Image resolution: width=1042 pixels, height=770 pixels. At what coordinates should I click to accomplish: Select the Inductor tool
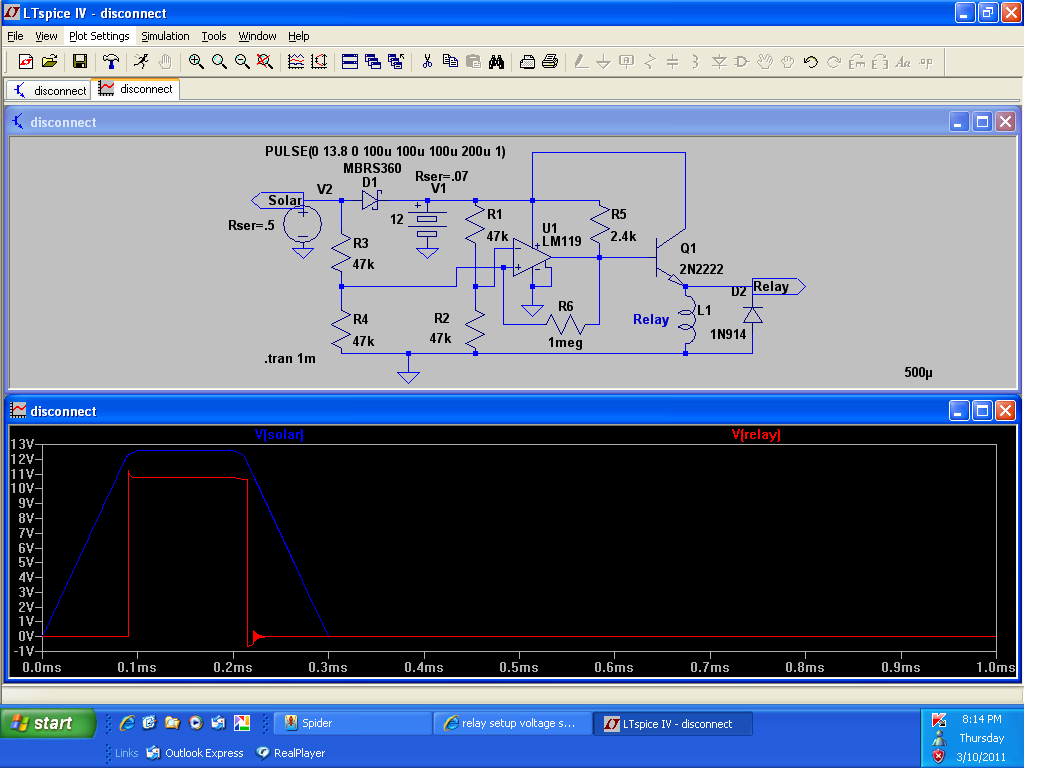tap(696, 62)
